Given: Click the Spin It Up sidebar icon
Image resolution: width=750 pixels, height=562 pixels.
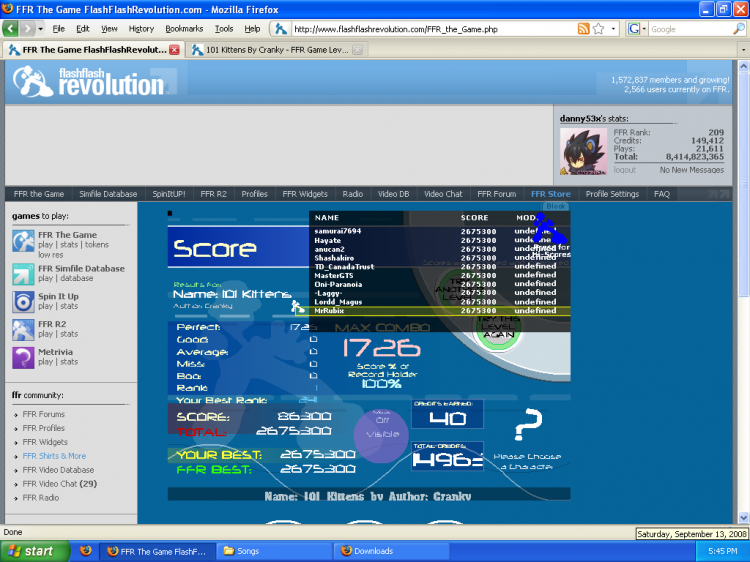Looking at the screenshot, I should (x=23, y=302).
